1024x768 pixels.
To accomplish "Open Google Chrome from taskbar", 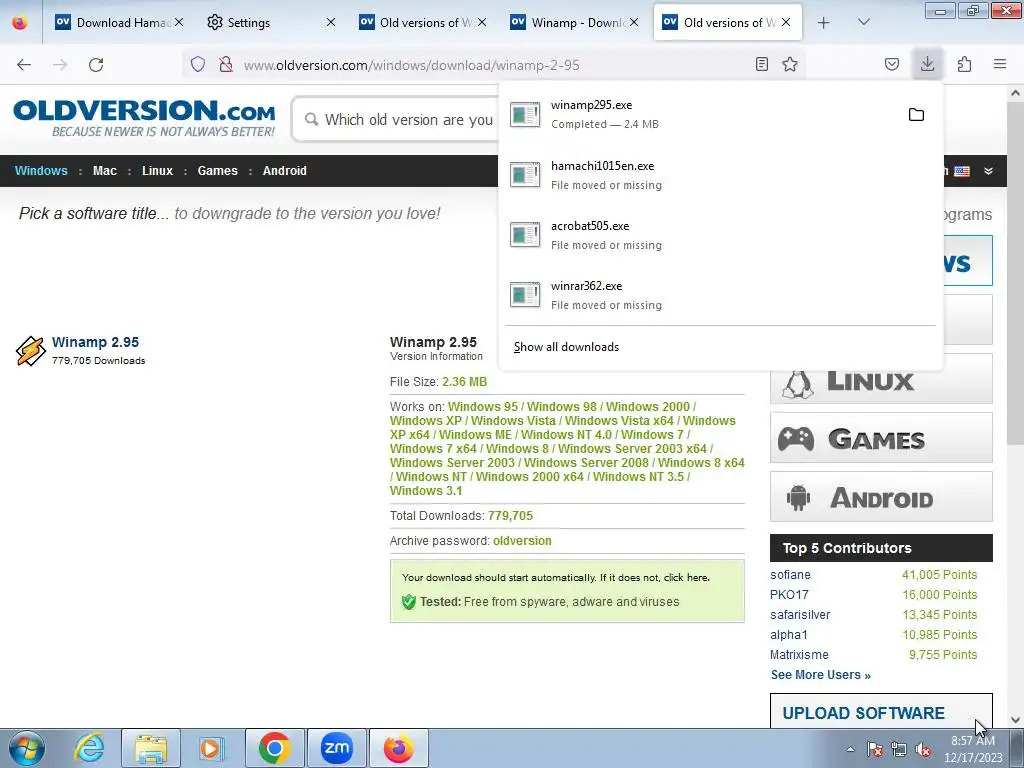I will tap(274, 748).
